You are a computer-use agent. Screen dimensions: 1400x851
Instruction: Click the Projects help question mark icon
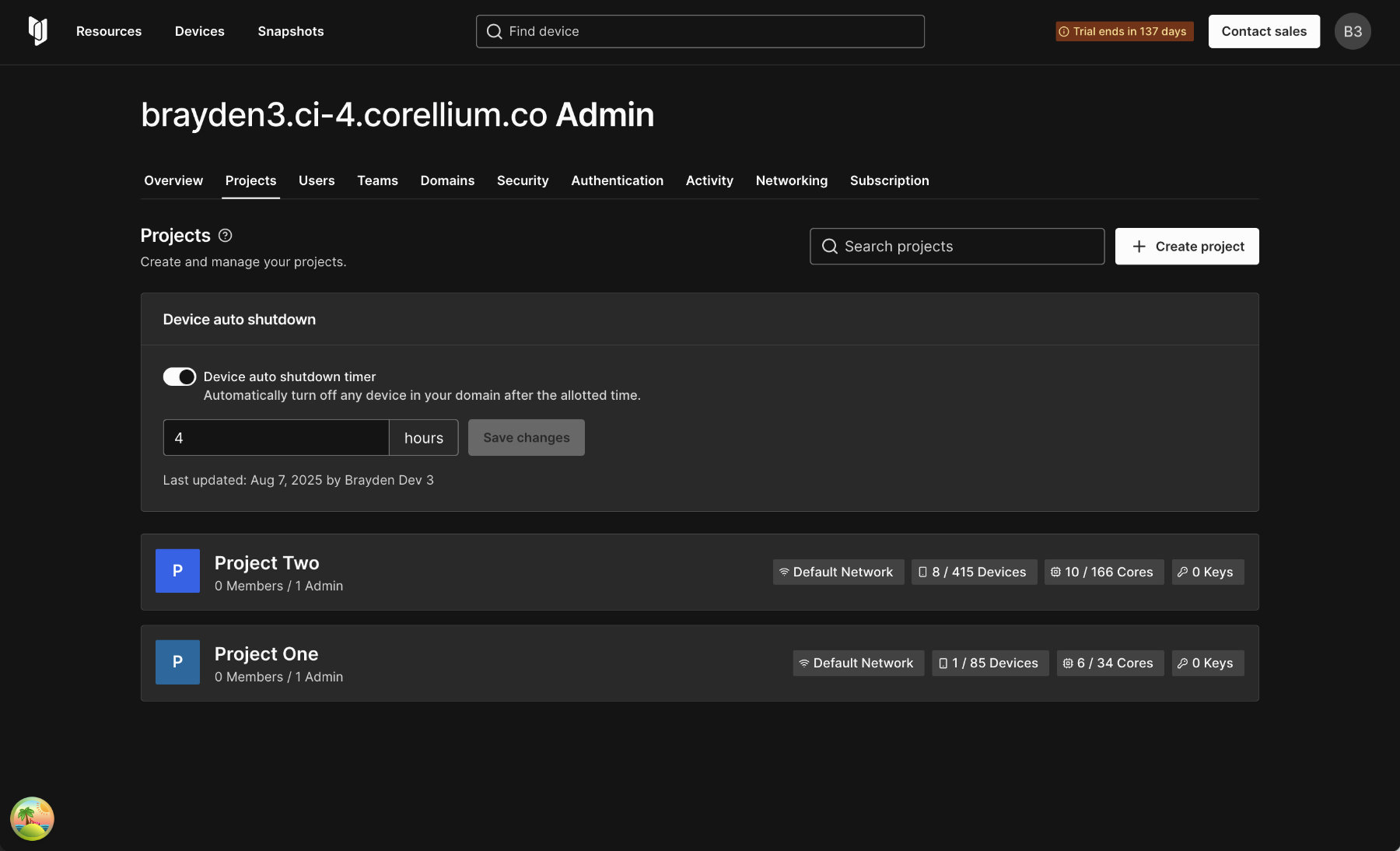tap(226, 236)
